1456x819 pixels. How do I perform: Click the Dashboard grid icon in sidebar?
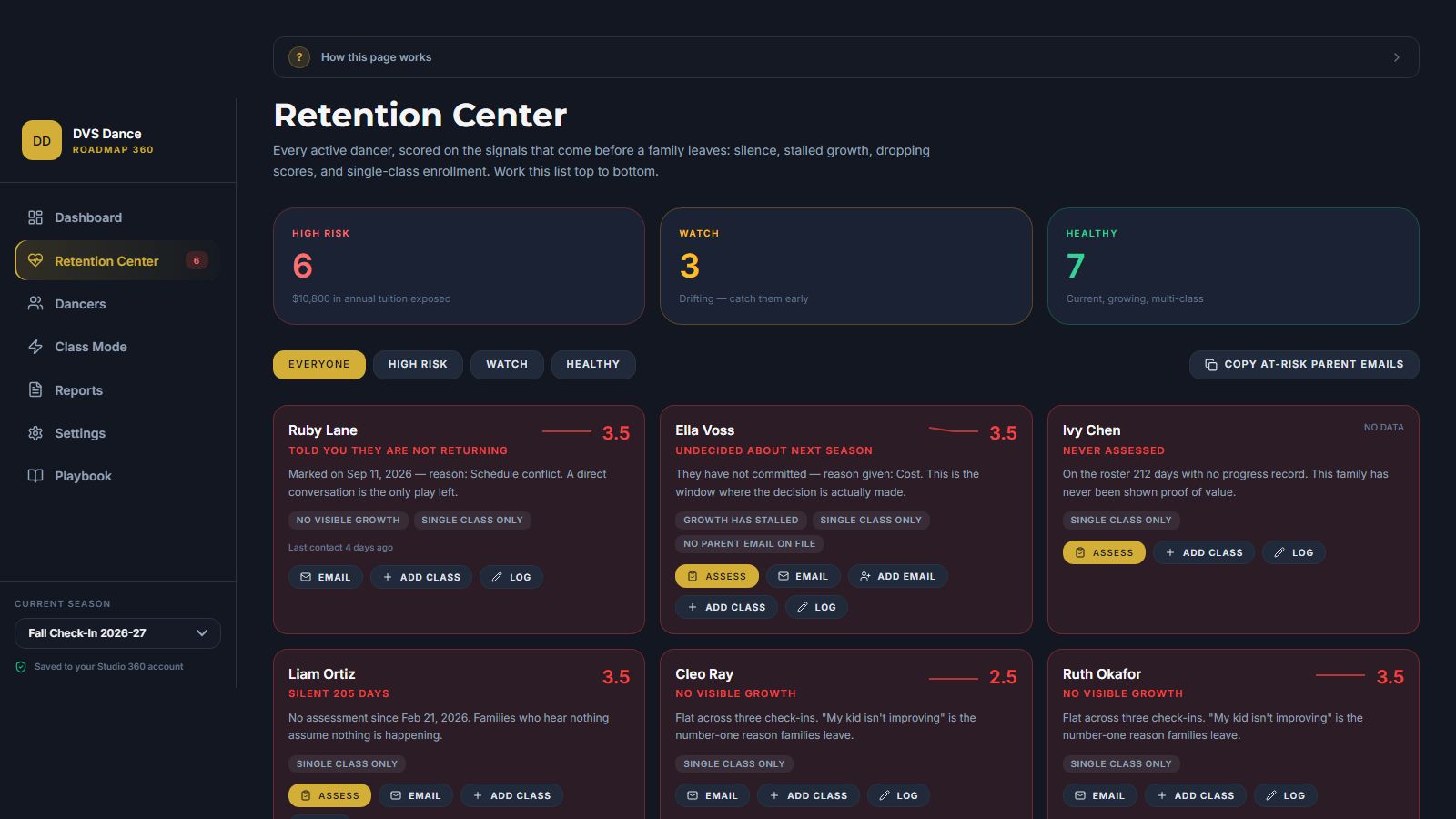(35, 217)
